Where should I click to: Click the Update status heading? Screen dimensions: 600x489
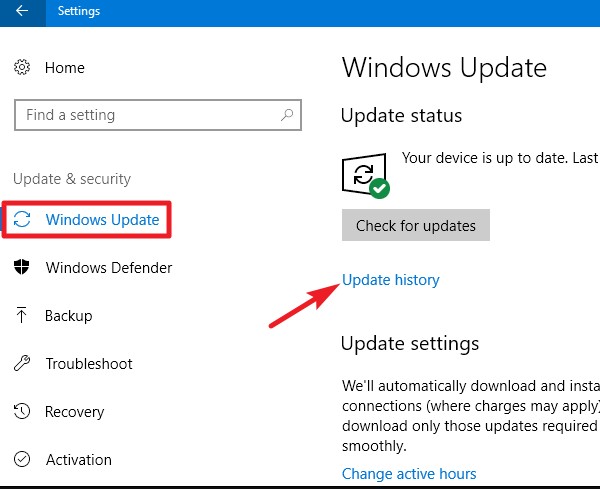(x=401, y=116)
